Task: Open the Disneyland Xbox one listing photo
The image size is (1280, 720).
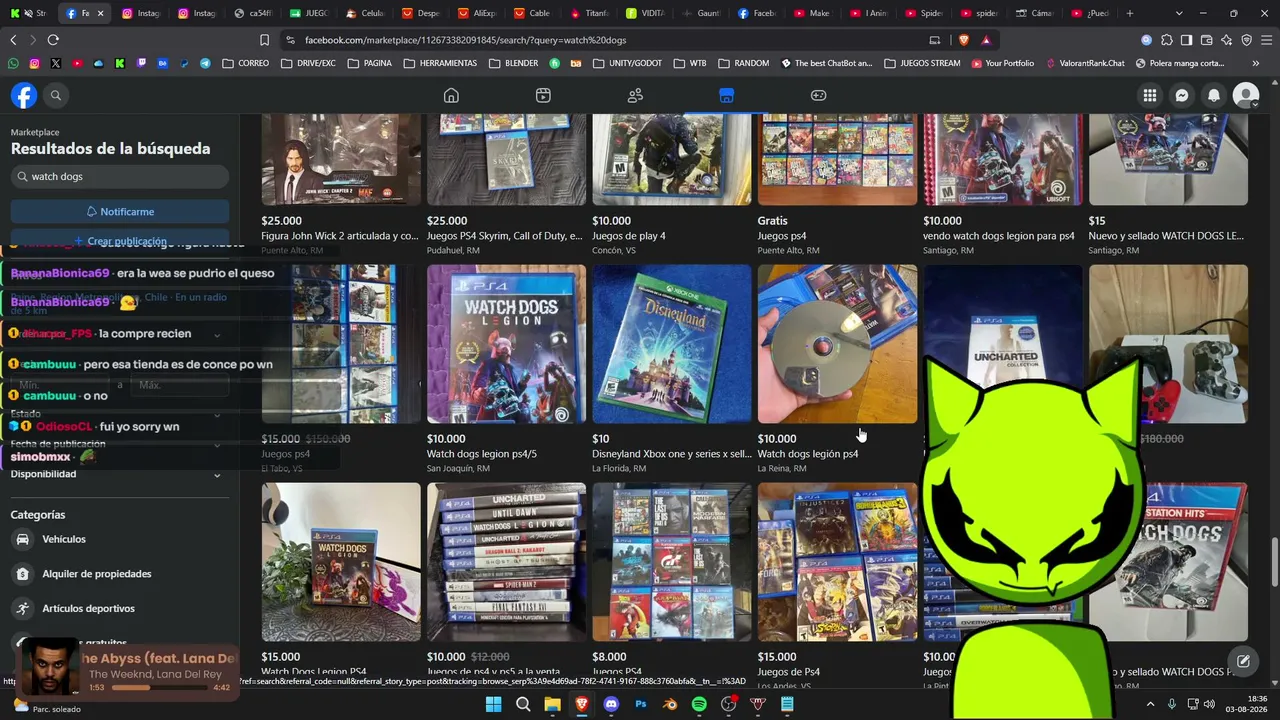Action: click(x=671, y=344)
